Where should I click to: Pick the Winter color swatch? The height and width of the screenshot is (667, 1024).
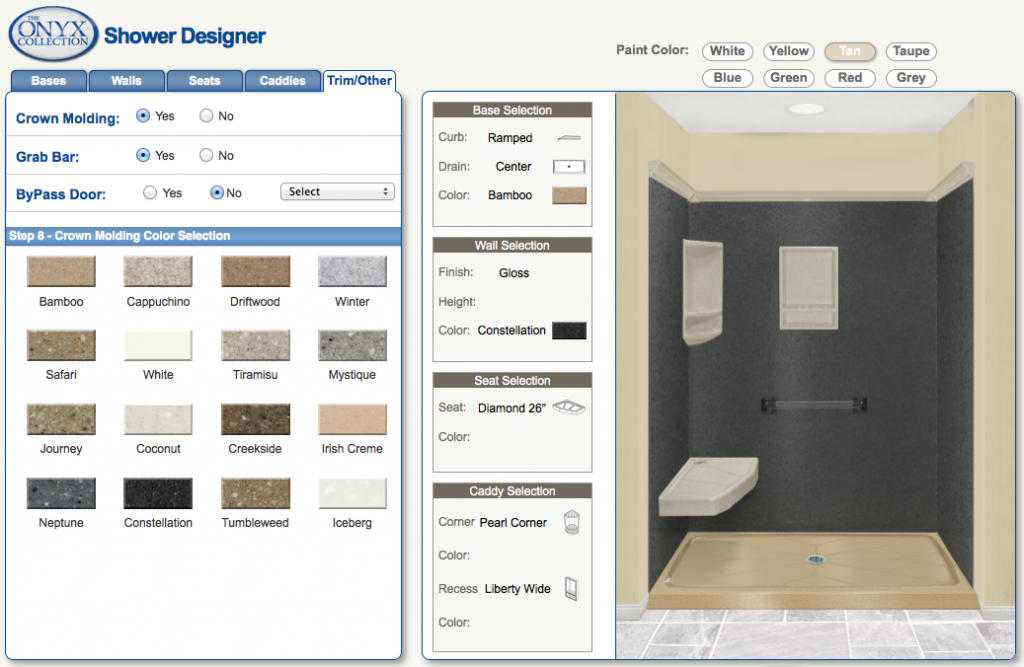[352, 271]
